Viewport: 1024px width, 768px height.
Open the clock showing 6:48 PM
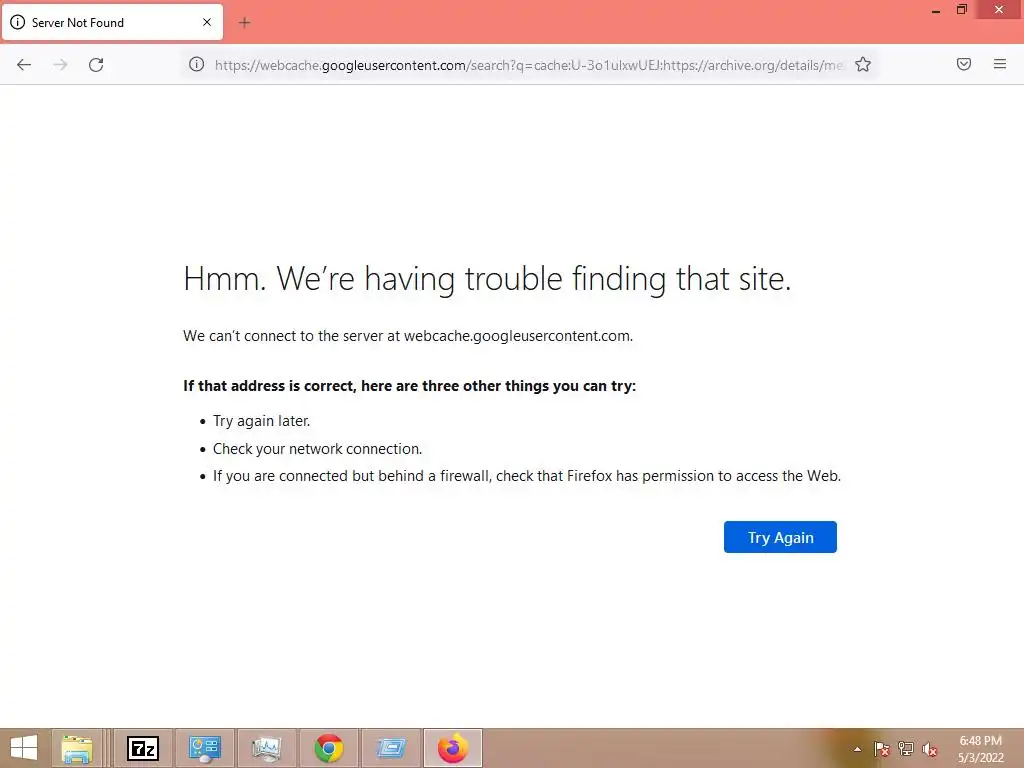(x=980, y=749)
